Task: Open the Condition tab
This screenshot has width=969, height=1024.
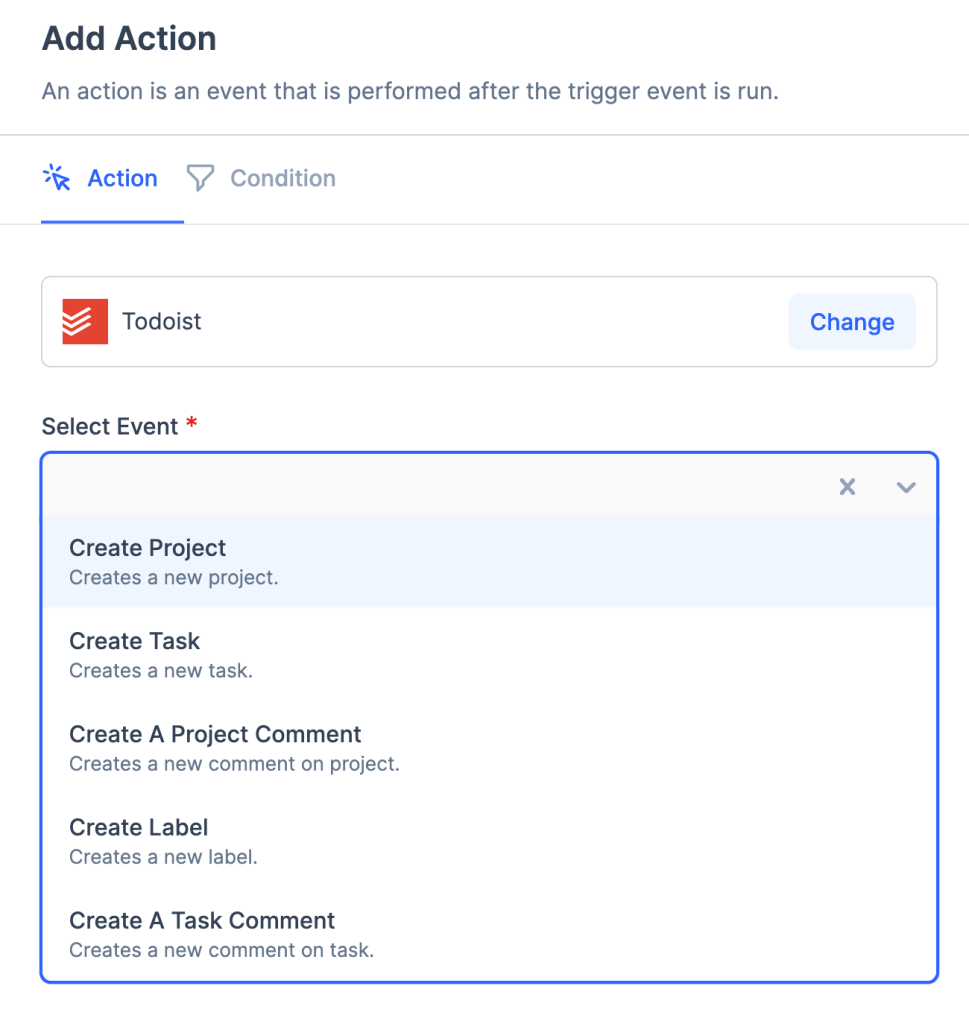Action: [x=282, y=178]
